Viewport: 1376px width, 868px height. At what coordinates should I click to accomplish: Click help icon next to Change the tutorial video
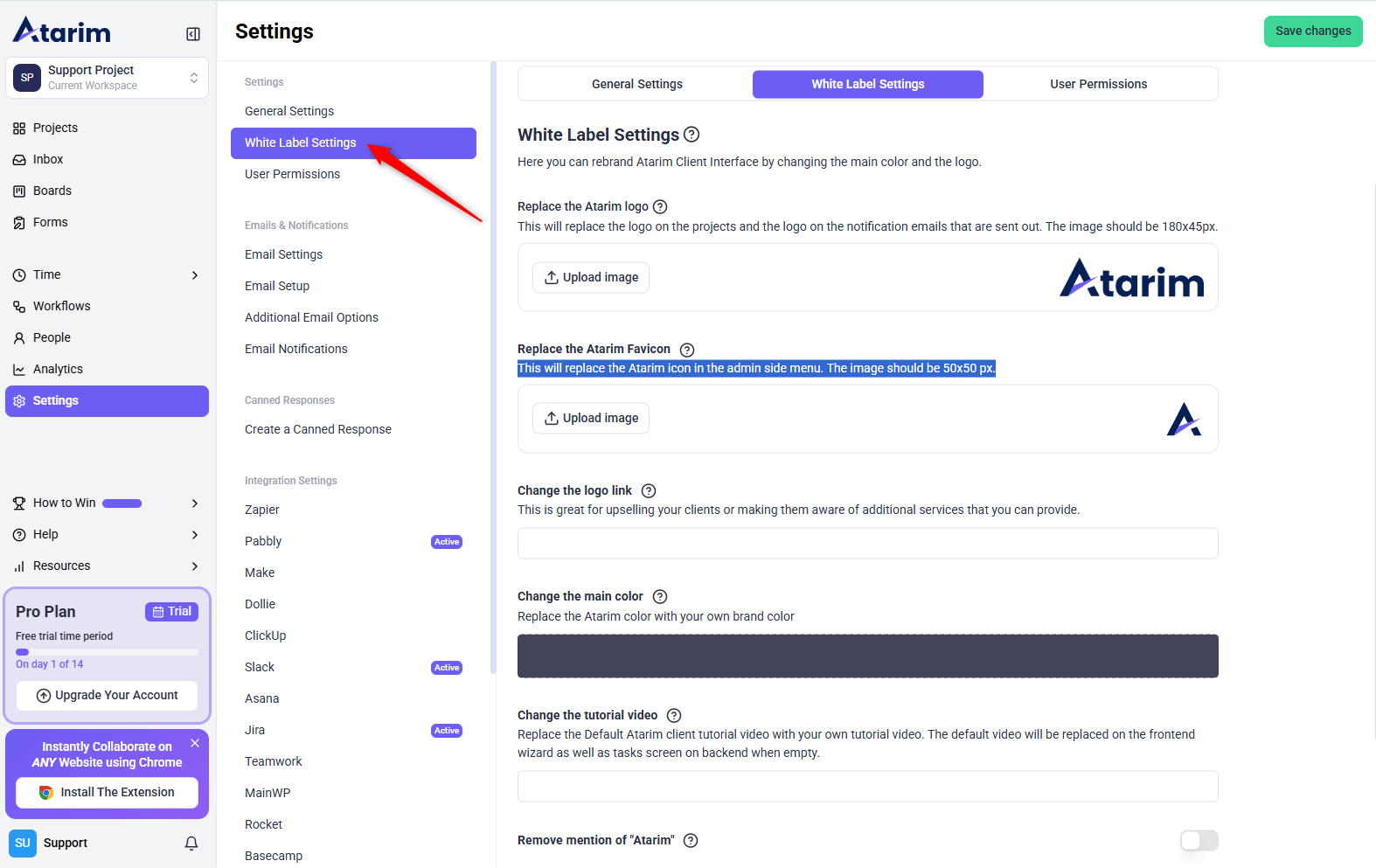pyautogui.click(x=674, y=716)
